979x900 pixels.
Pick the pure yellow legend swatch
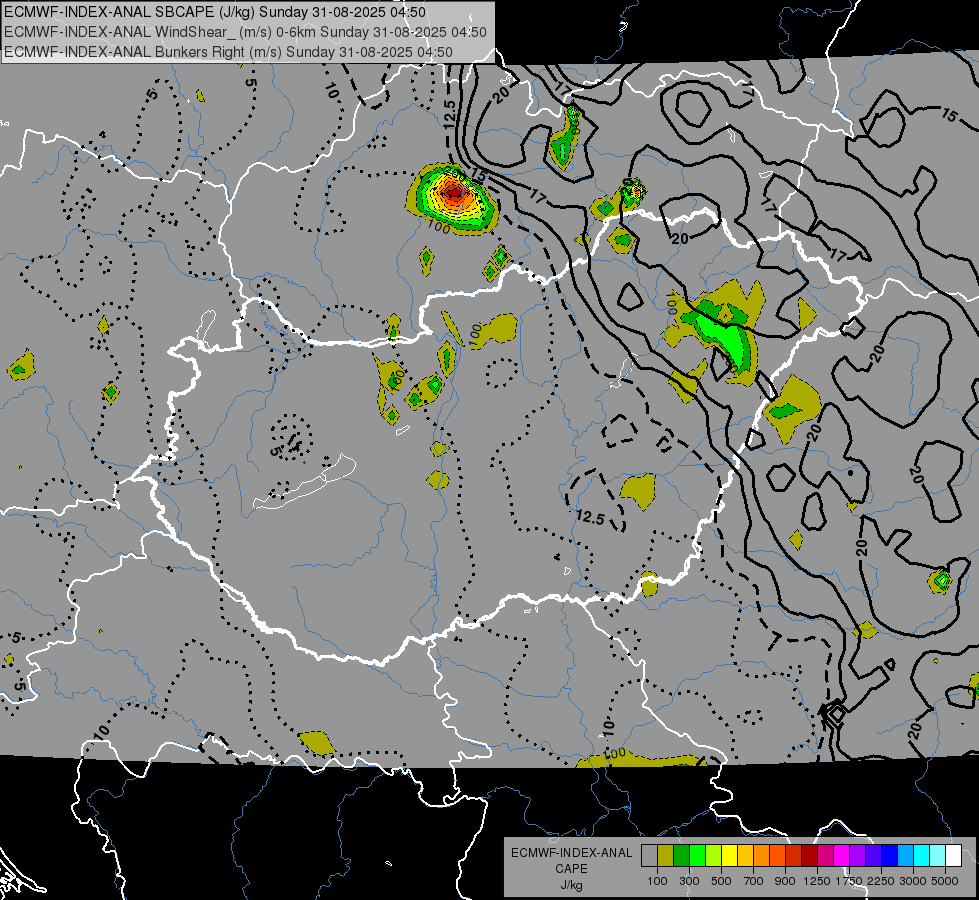pos(729,856)
